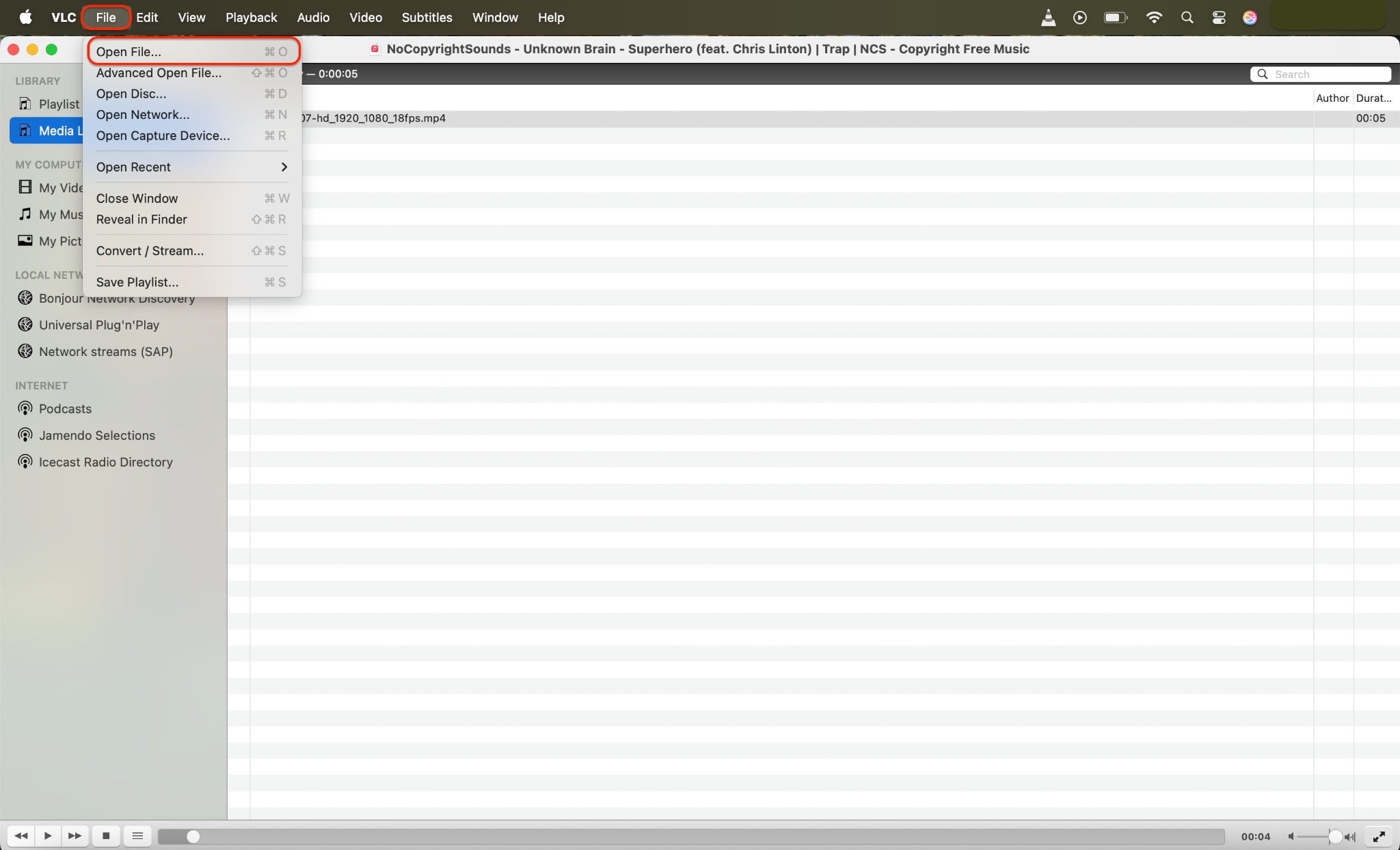This screenshot has width=1400, height=850.
Task: Click the Playlist icon in the sidebar
Action: tap(25, 104)
